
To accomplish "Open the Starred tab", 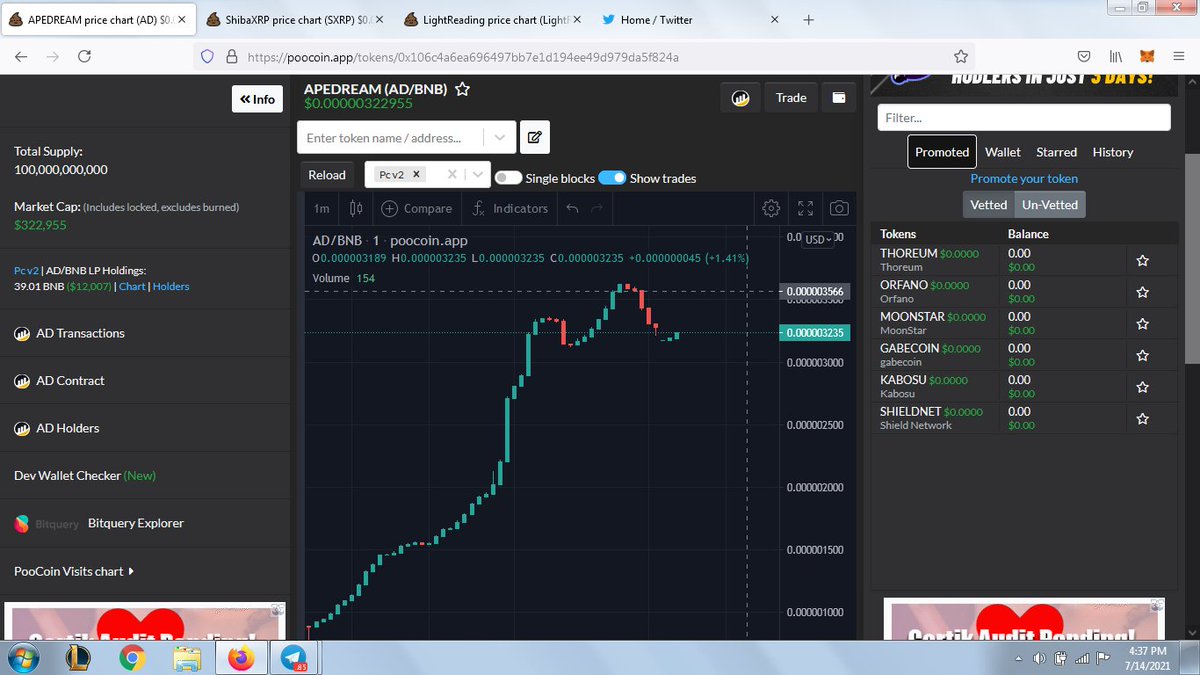I will [x=1056, y=152].
